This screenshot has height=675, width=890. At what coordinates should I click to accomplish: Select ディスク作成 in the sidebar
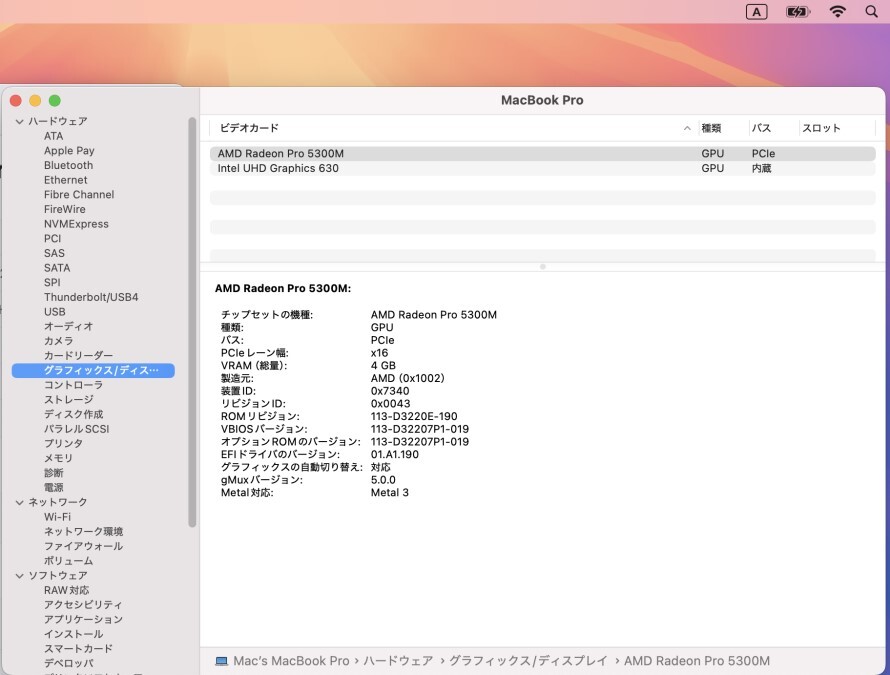click(74, 414)
